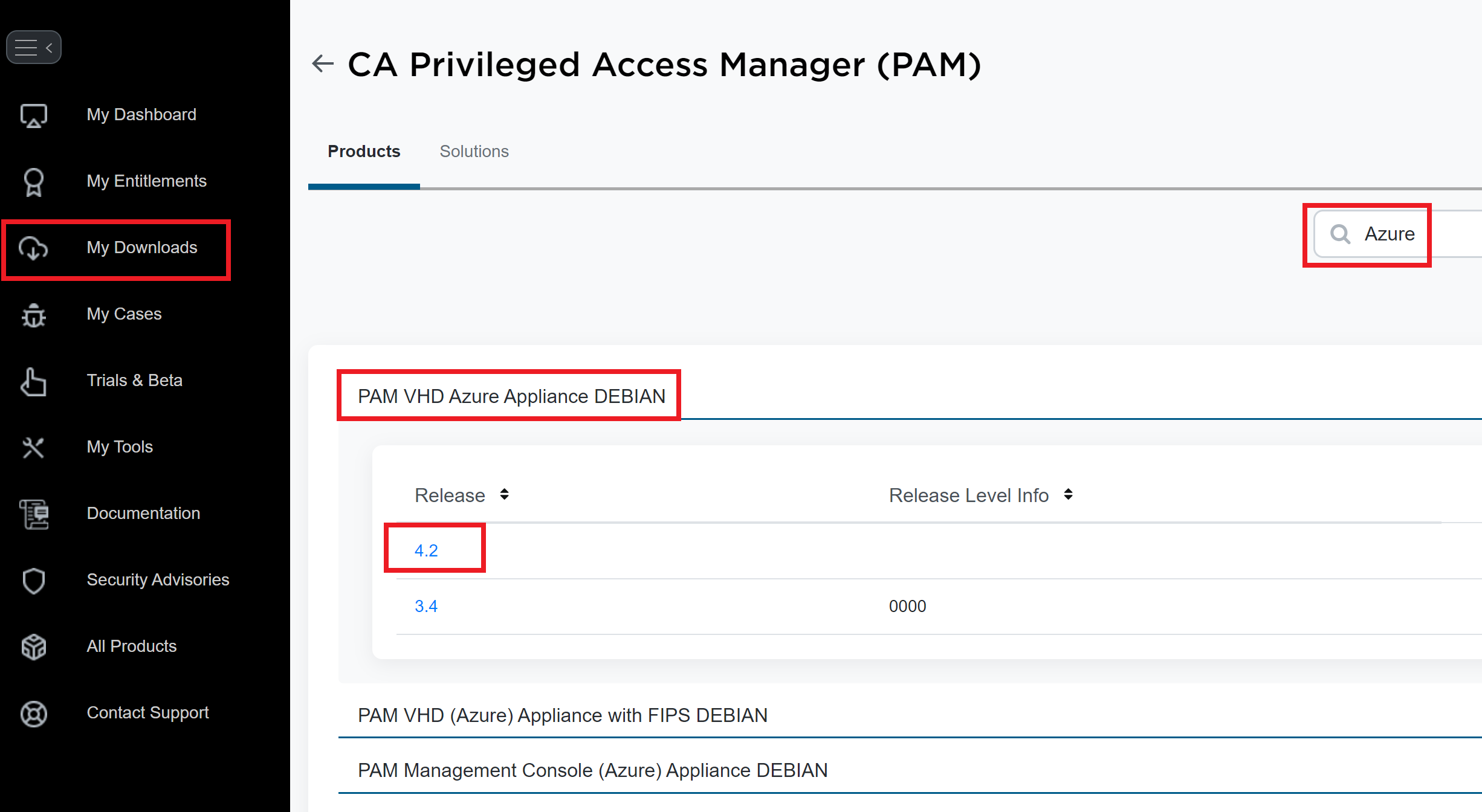Image resolution: width=1482 pixels, height=812 pixels.
Task: Click the My Tools wrench icon
Action: tap(34, 448)
